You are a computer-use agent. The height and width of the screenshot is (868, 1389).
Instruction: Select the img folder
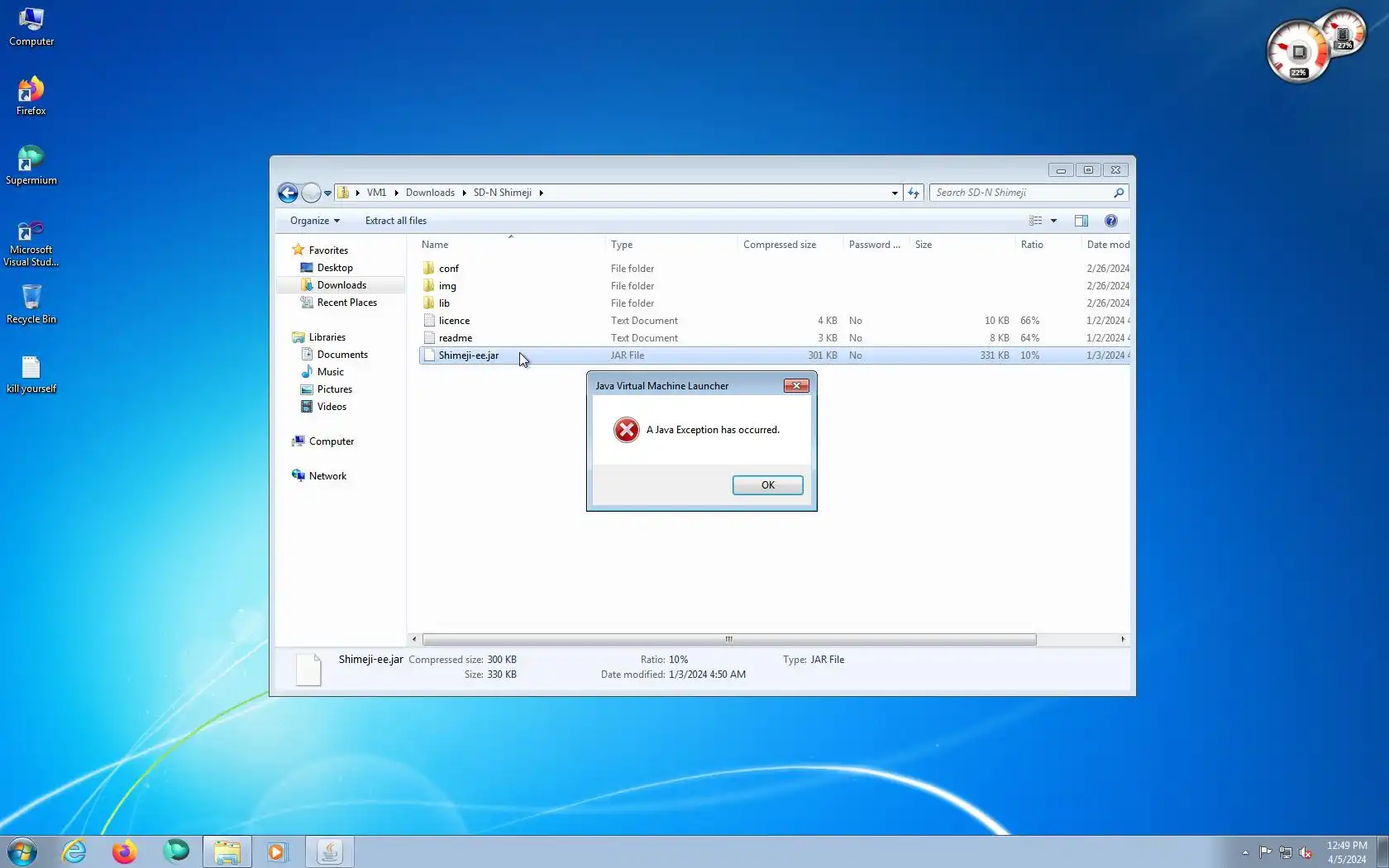447,286
